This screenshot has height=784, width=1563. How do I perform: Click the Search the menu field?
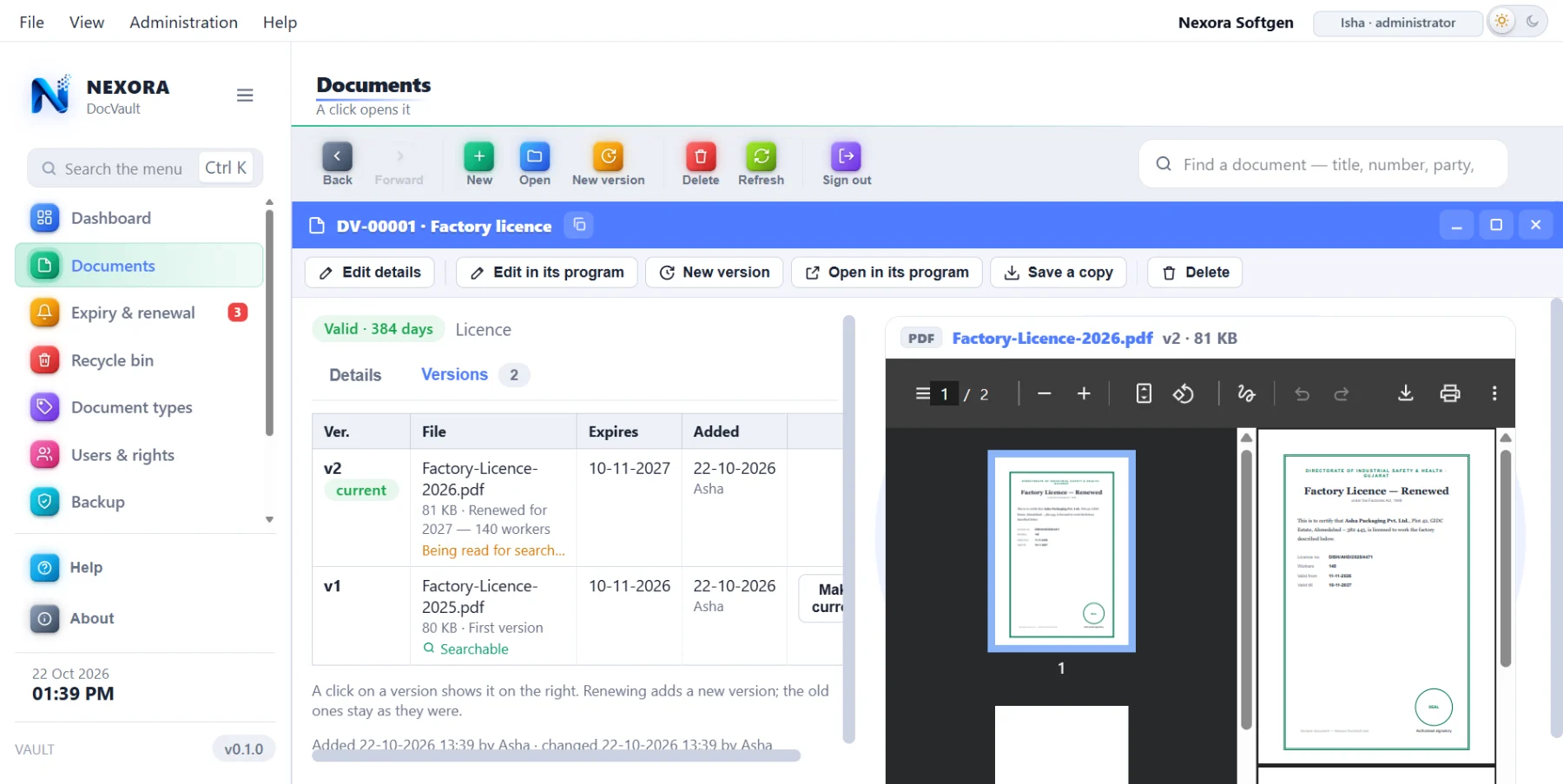145,168
